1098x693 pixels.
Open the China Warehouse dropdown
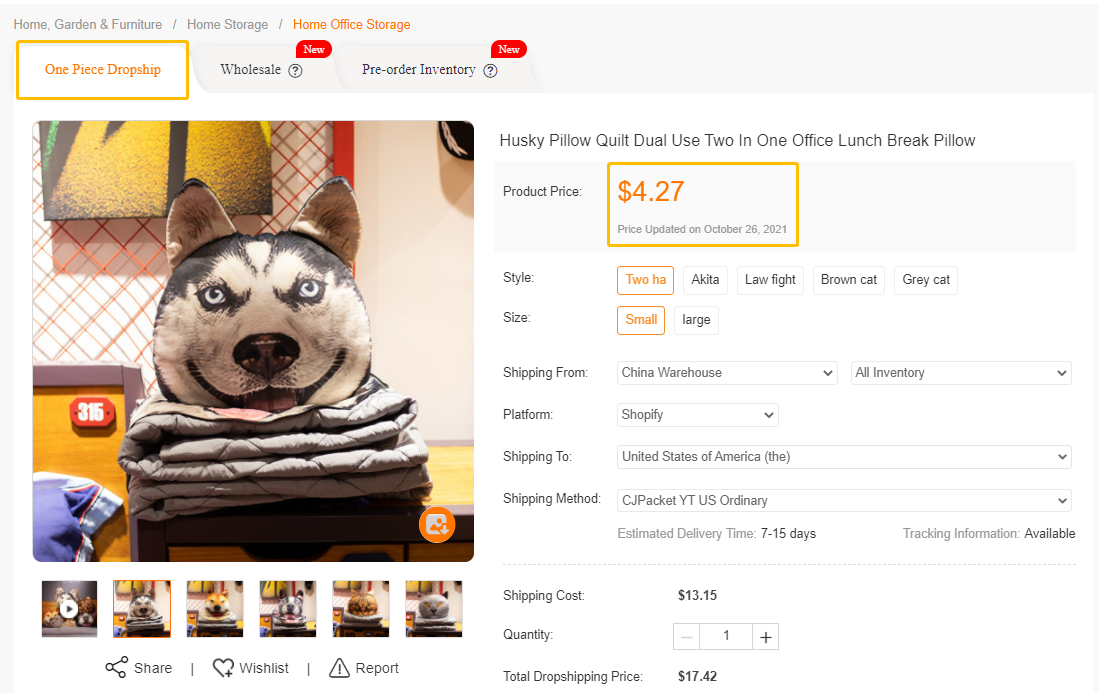click(x=727, y=373)
